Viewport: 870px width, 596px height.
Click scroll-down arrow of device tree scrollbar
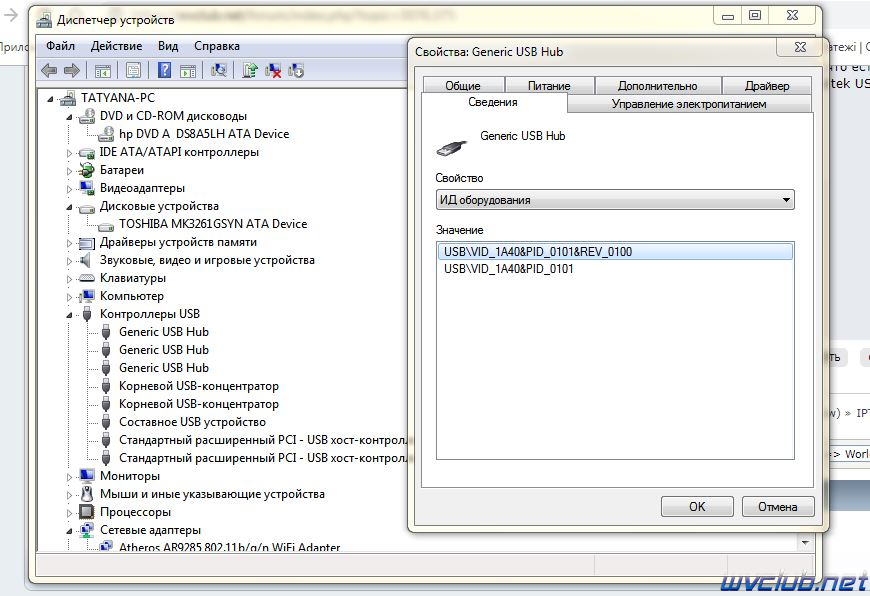pyautogui.click(x=805, y=543)
